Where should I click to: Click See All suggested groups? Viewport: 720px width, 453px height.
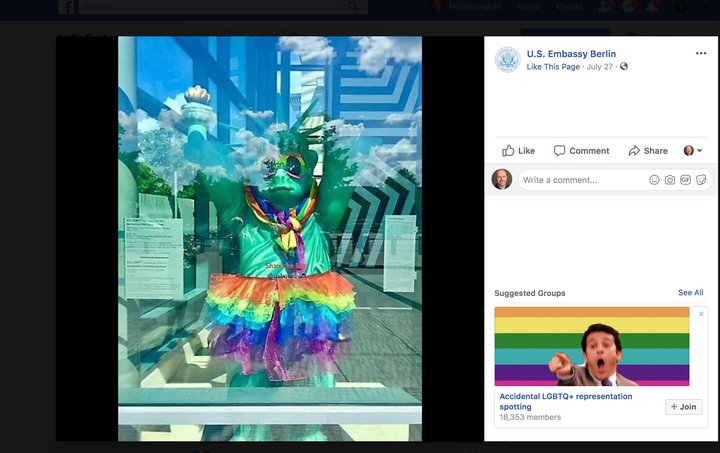(691, 292)
